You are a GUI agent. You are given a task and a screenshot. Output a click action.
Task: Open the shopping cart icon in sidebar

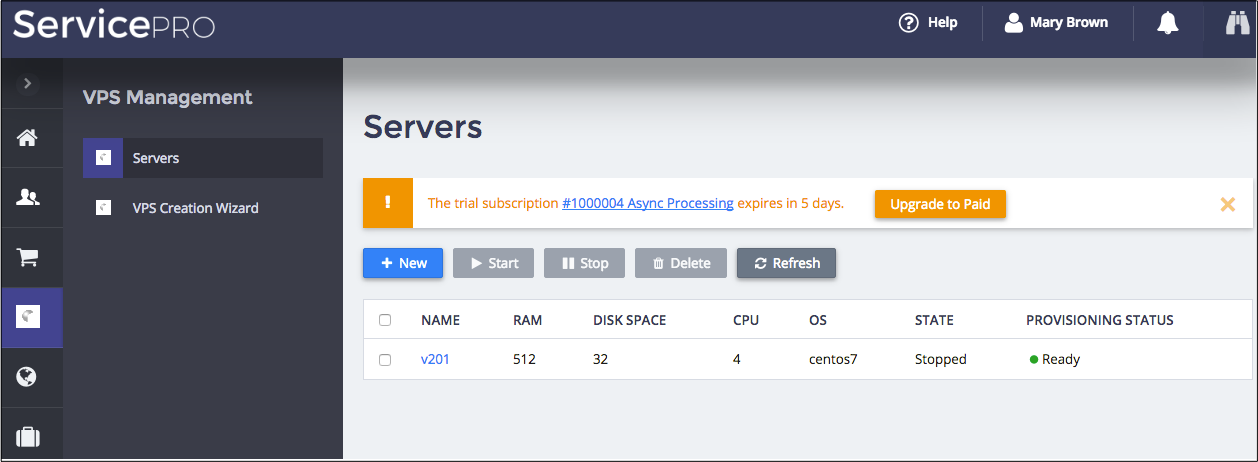coord(27,257)
